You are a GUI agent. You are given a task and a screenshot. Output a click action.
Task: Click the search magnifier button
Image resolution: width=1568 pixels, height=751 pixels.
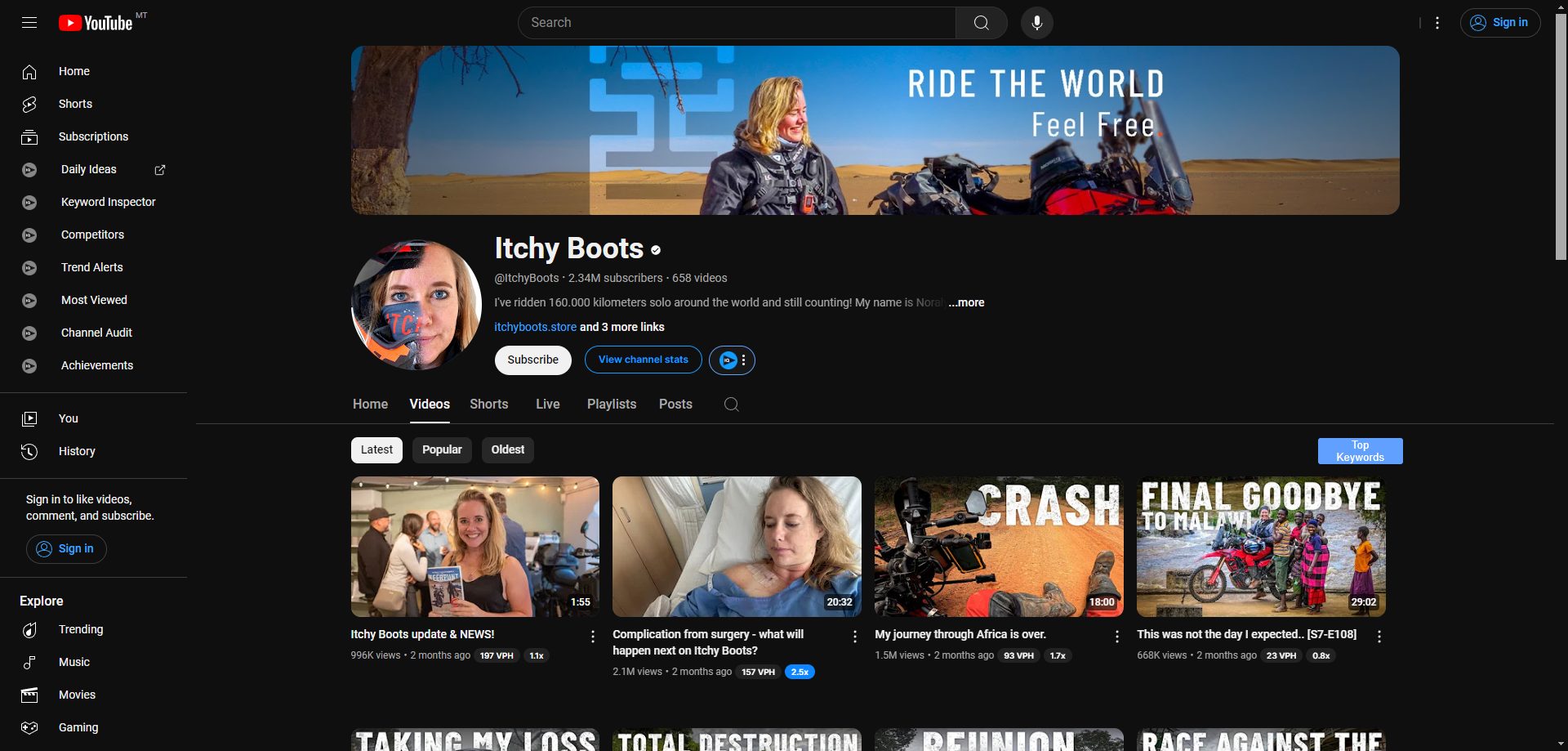point(981,23)
